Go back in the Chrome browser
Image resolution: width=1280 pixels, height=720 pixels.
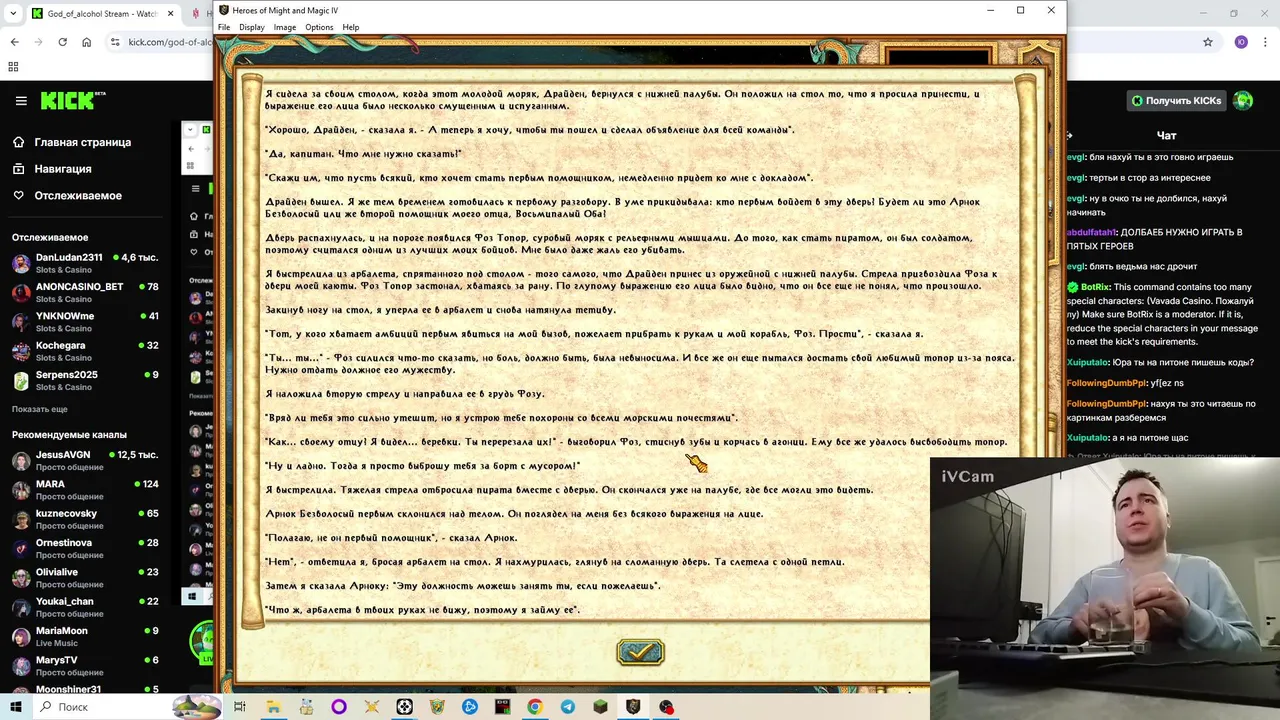[14, 42]
